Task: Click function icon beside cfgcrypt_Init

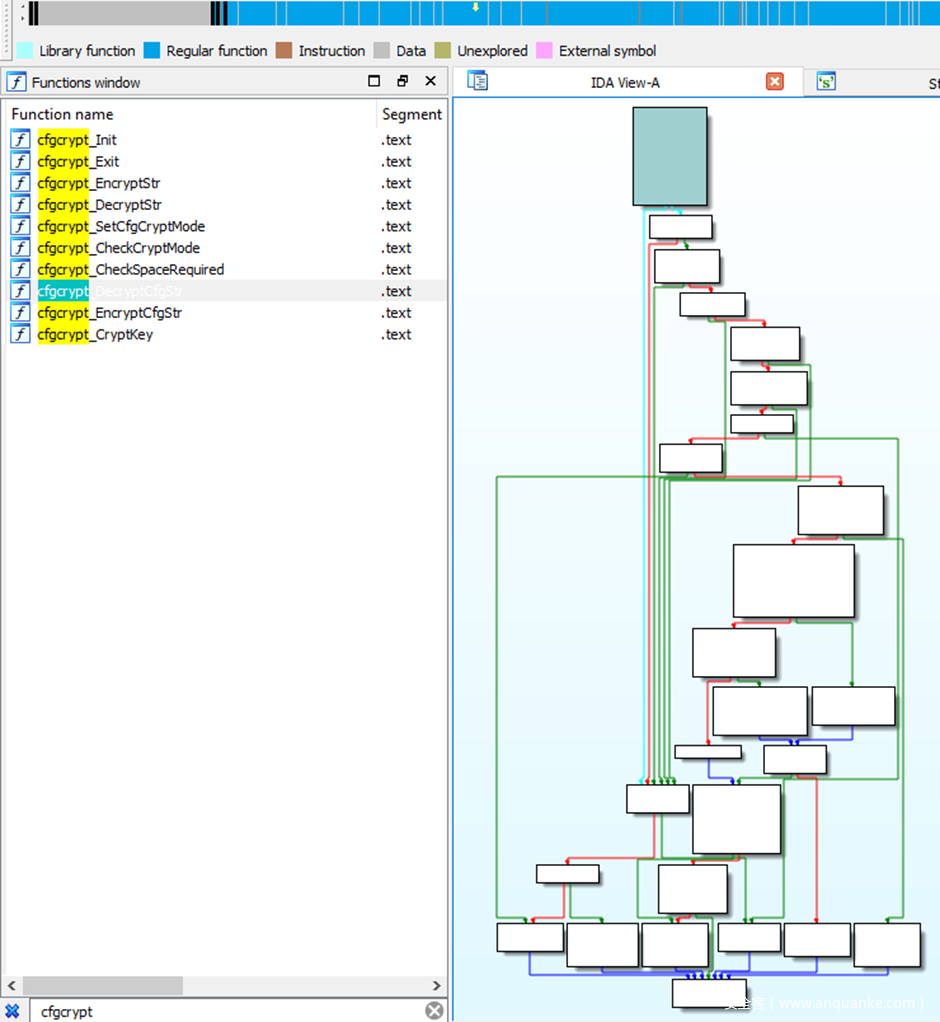Action: pos(20,140)
